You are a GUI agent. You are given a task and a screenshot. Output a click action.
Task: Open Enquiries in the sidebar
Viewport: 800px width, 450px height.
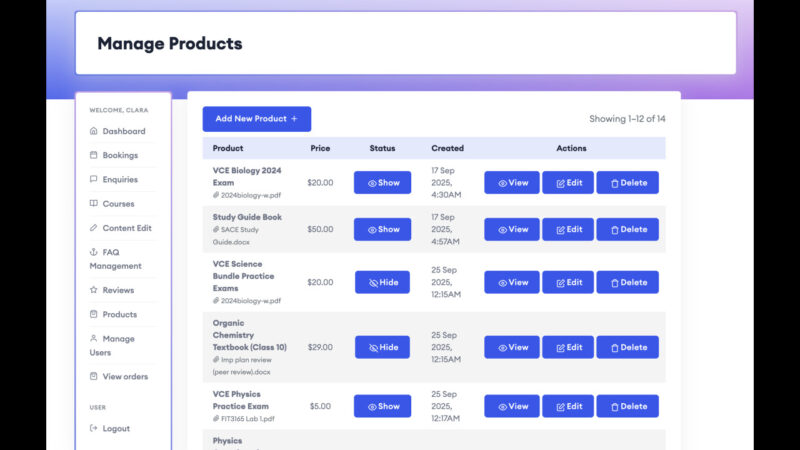(x=114, y=180)
